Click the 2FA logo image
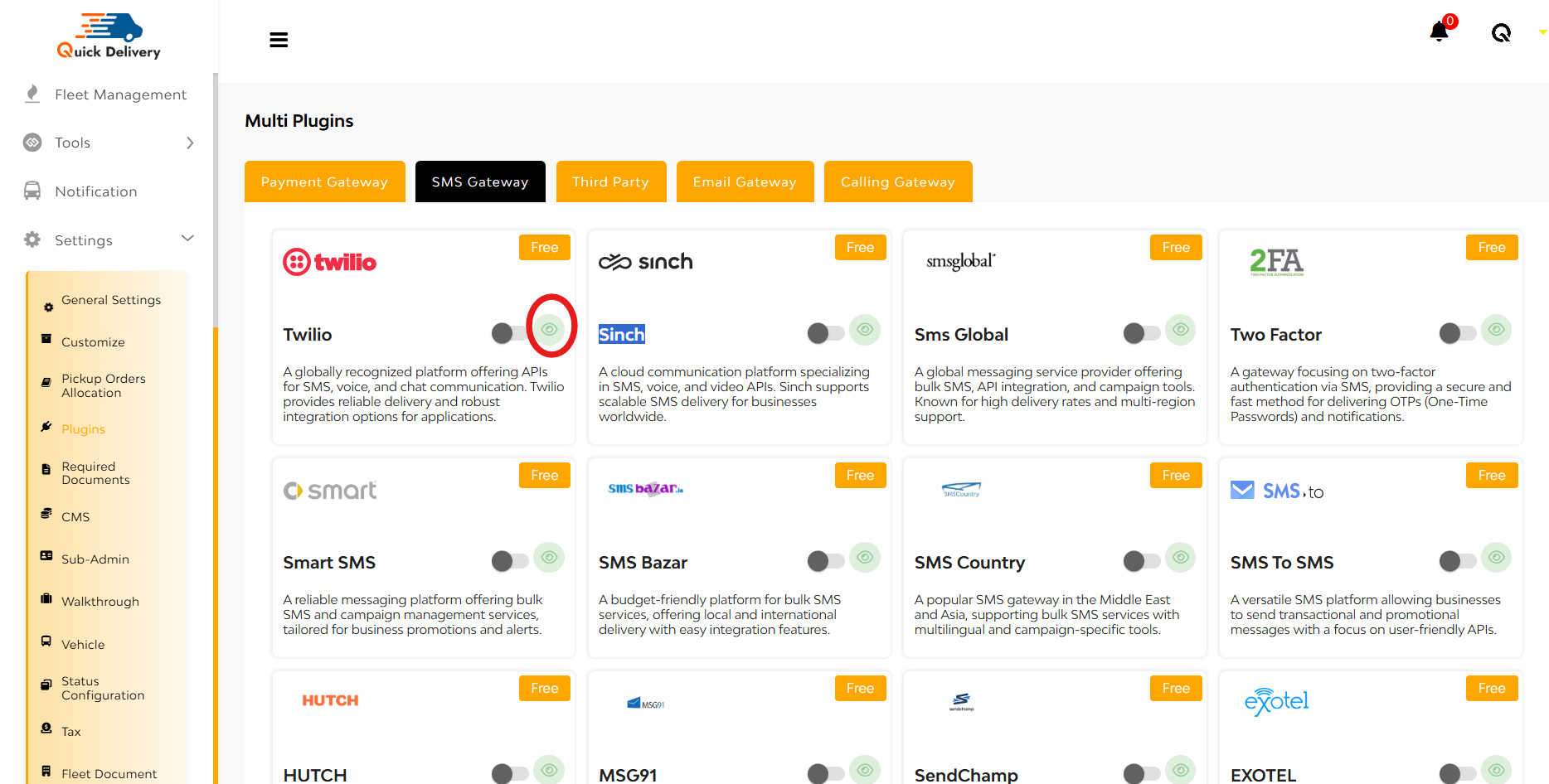The width and height of the screenshot is (1549, 784). click(x=1277, y=262)
